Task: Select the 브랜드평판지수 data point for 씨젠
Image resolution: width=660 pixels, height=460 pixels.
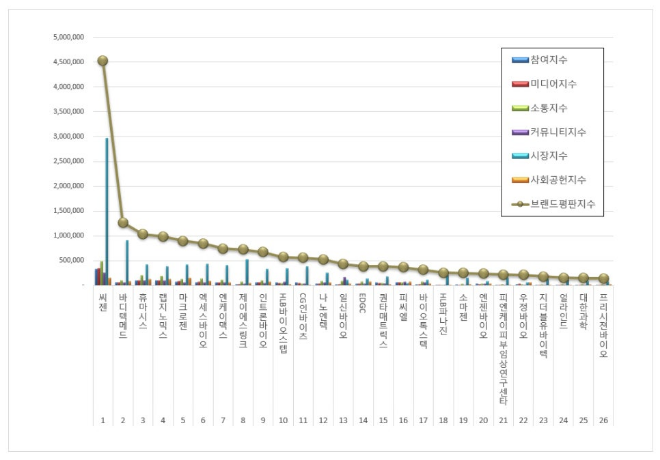Action: tap(102, 60)
